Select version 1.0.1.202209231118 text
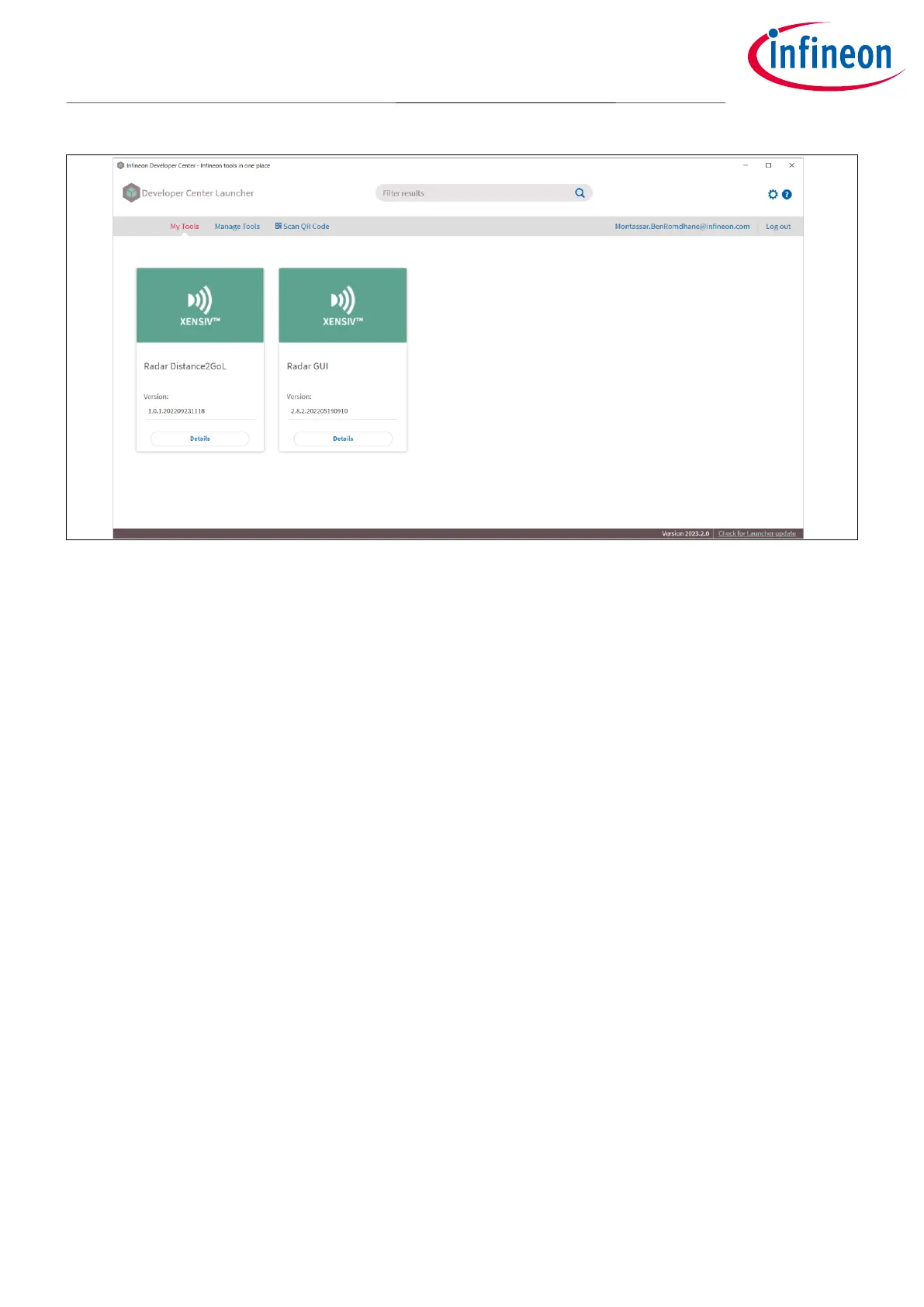The width and height of the screenshot is (924, 1307). click(177, 411)
